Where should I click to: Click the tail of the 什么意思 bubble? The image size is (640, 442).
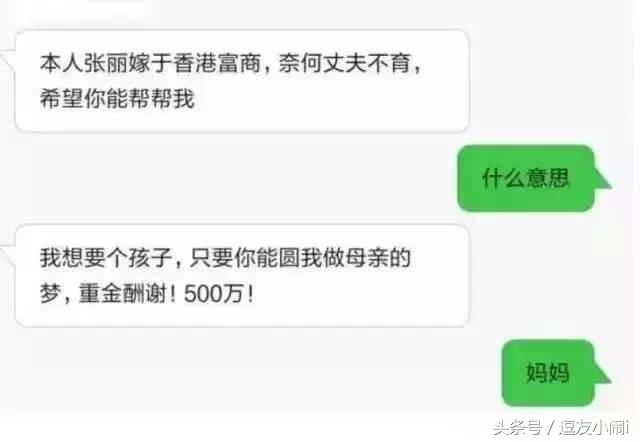[602, 180]
